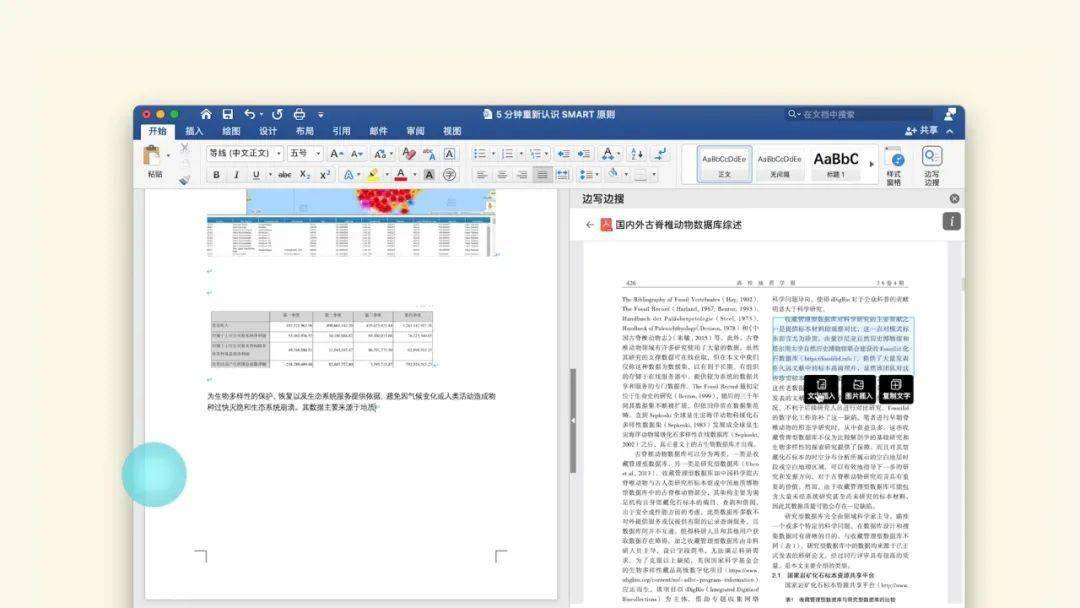This screenshot has width=1080, height=608.
Task: Click the 在文档中搜索 search field
Action: pos(860,114)
